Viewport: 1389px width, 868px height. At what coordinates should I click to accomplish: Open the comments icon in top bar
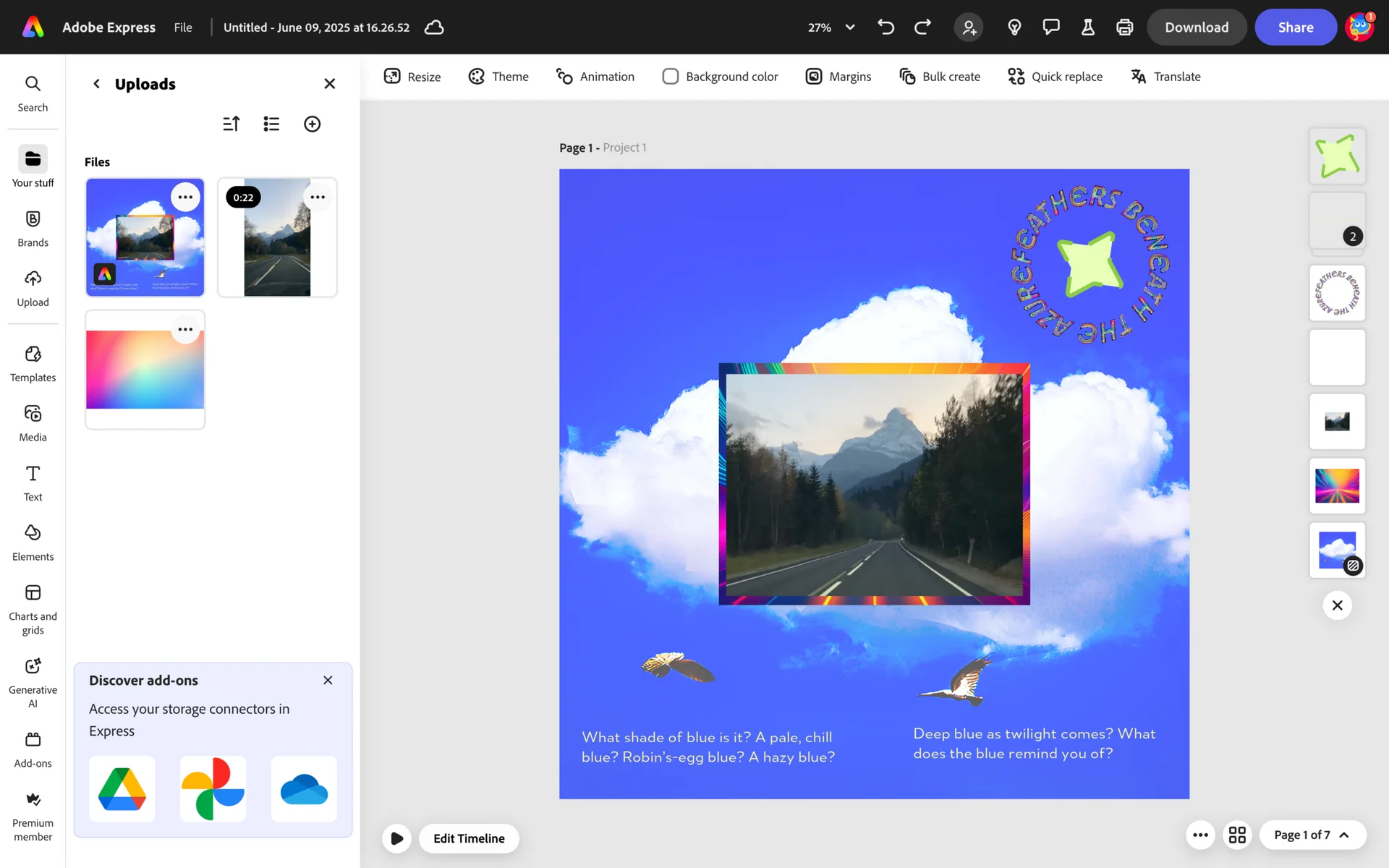tap(1050, 27)
